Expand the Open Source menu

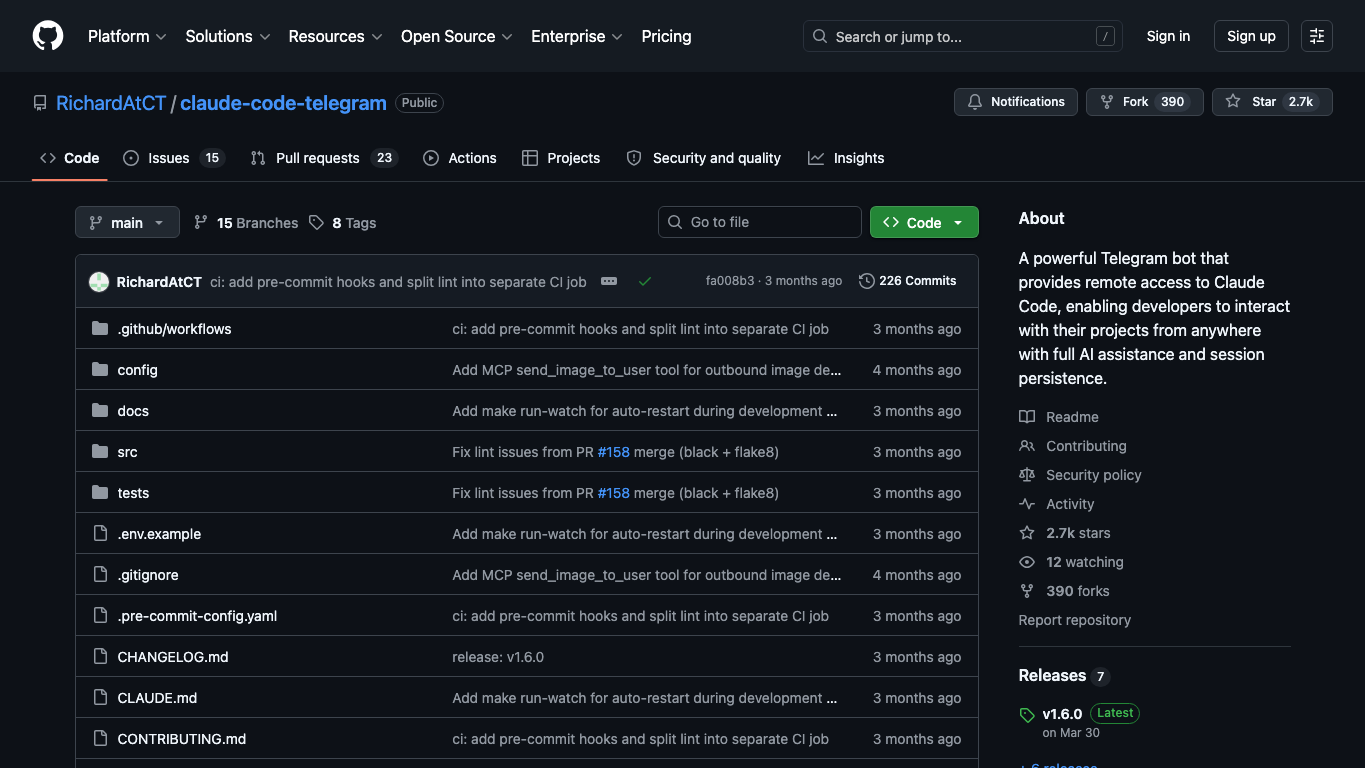coord(457,36)
